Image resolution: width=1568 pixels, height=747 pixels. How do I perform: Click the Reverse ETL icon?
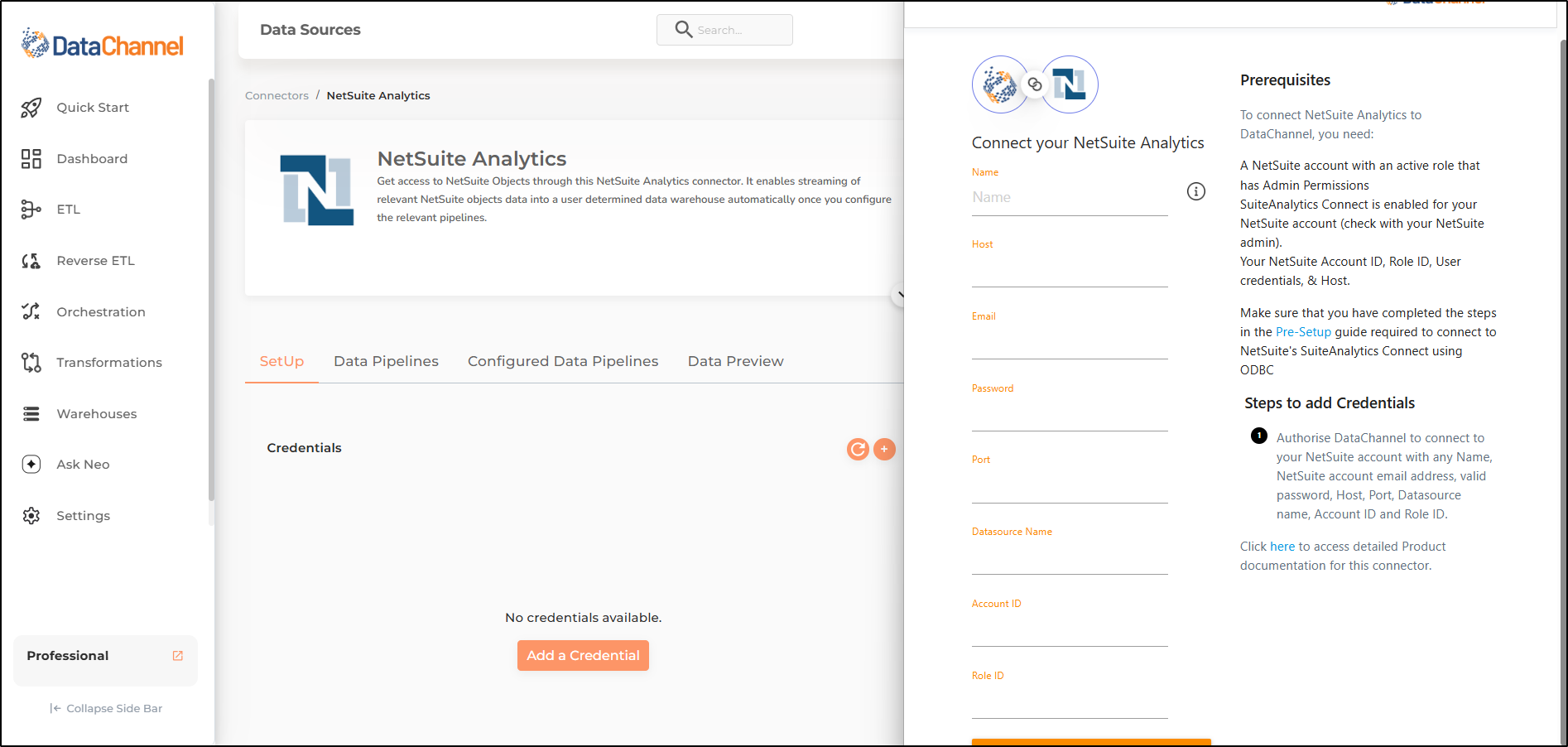(31, 261)
